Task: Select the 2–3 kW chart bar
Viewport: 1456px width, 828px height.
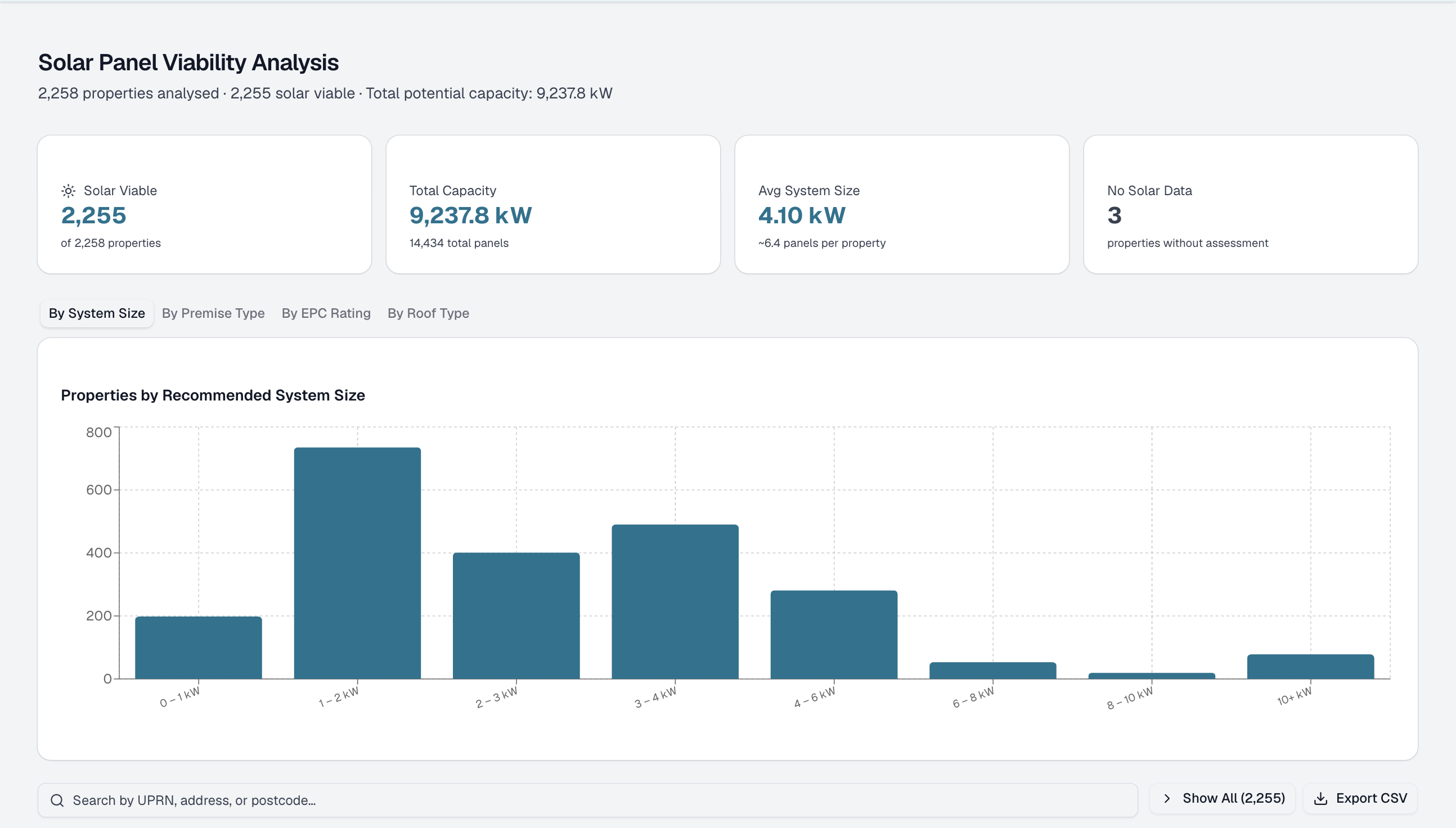Action: 516,615
